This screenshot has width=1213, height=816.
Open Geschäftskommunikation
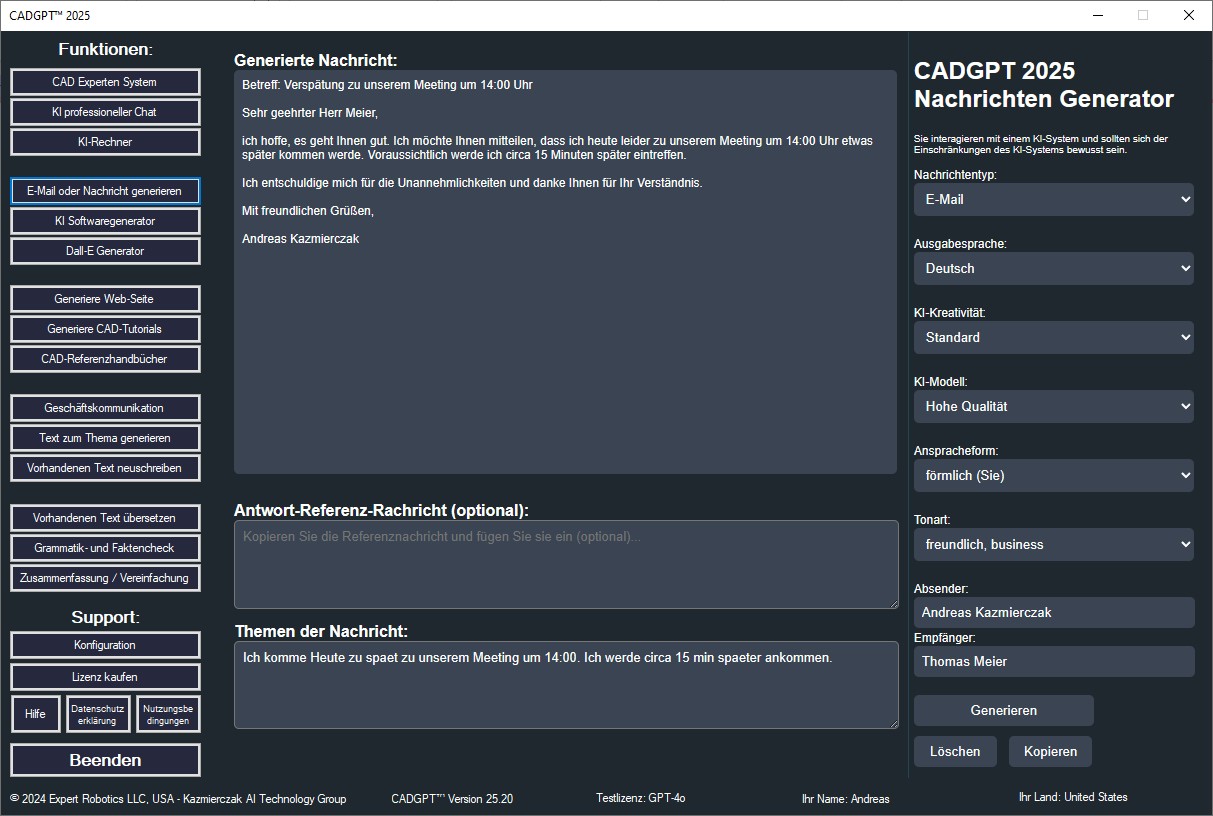pos(105,408)
